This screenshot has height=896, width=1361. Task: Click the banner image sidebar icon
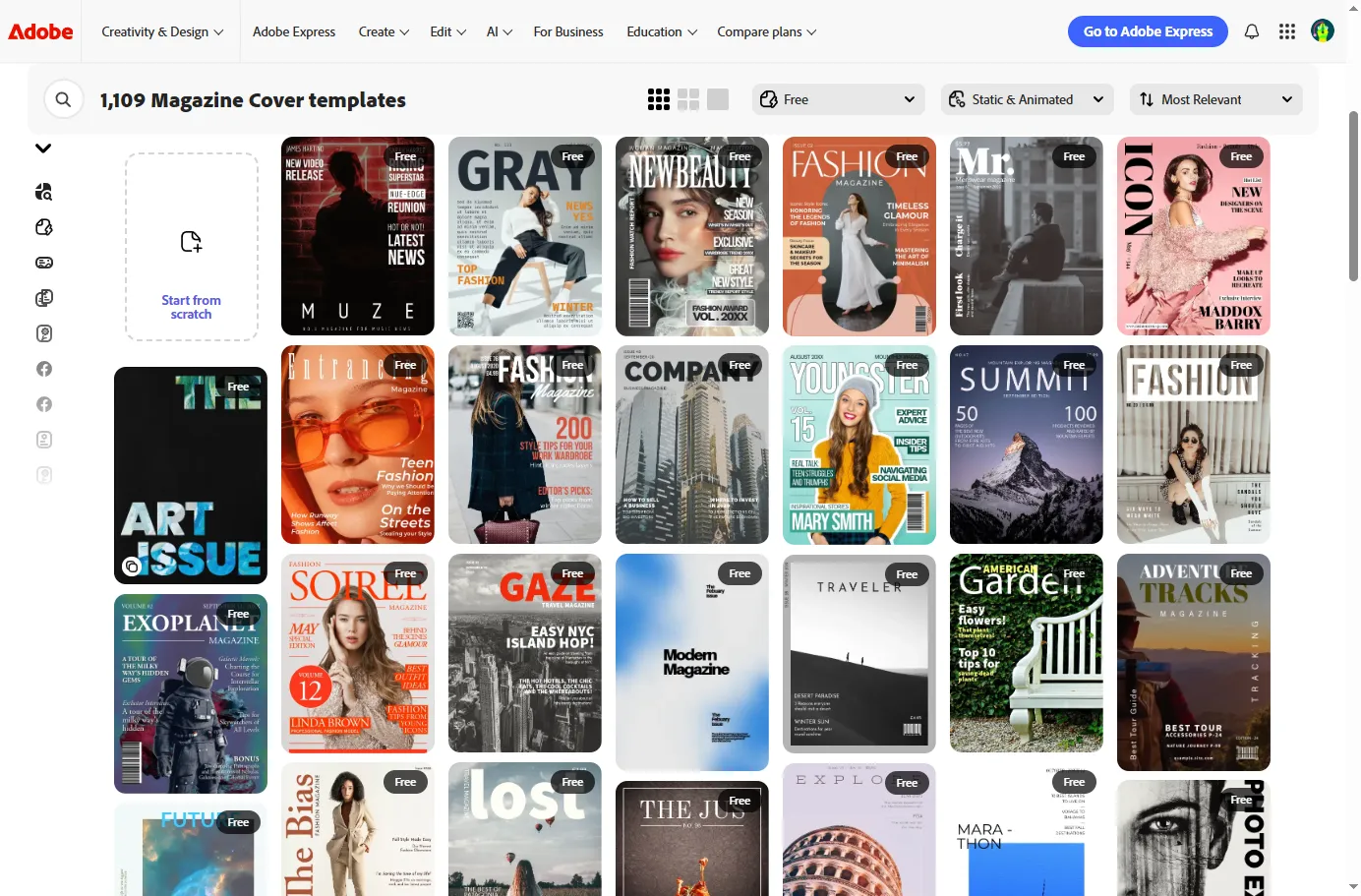pos(44,263)
